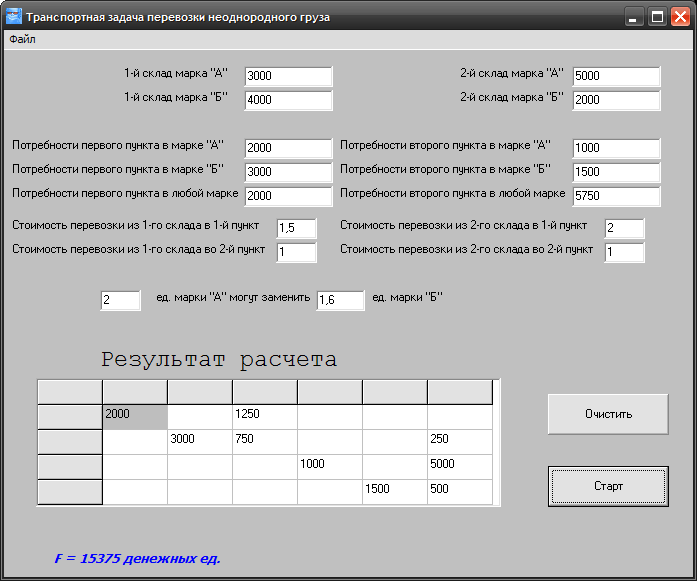Click the Результат расчета heading
Viewport: 697px width, 581px height.
pyautogui.click(x=219, y=360)
